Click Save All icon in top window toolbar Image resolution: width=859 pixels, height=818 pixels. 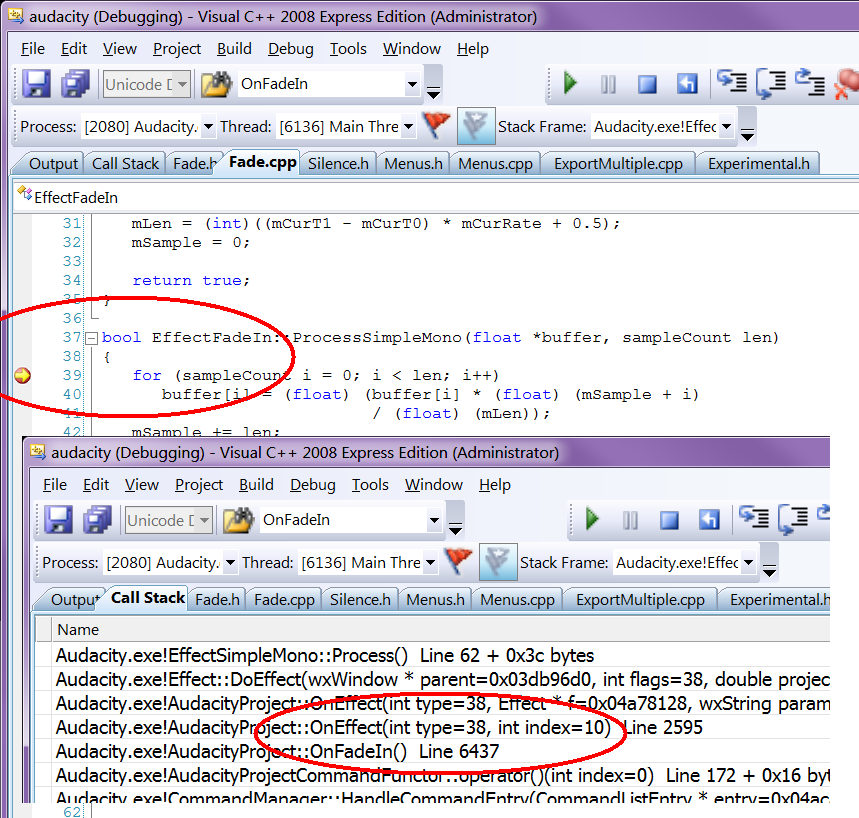(x=75, y=84)
